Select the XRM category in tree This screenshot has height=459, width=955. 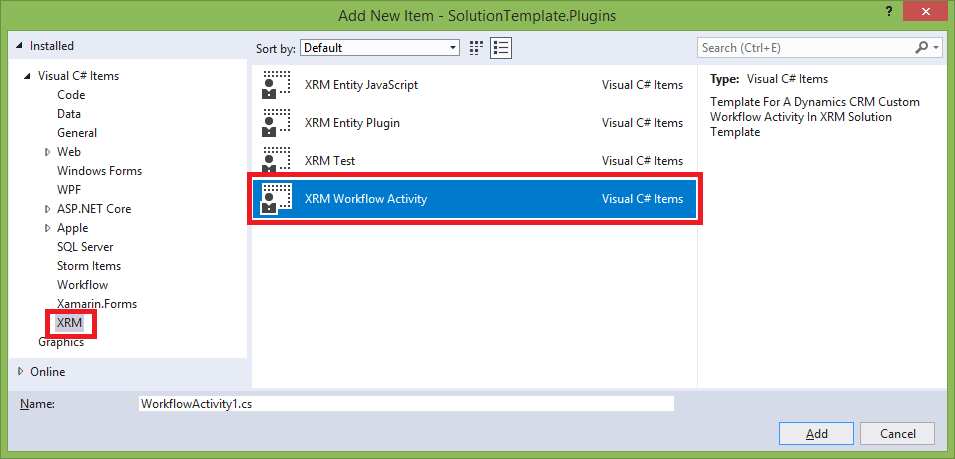coord(69,323)
